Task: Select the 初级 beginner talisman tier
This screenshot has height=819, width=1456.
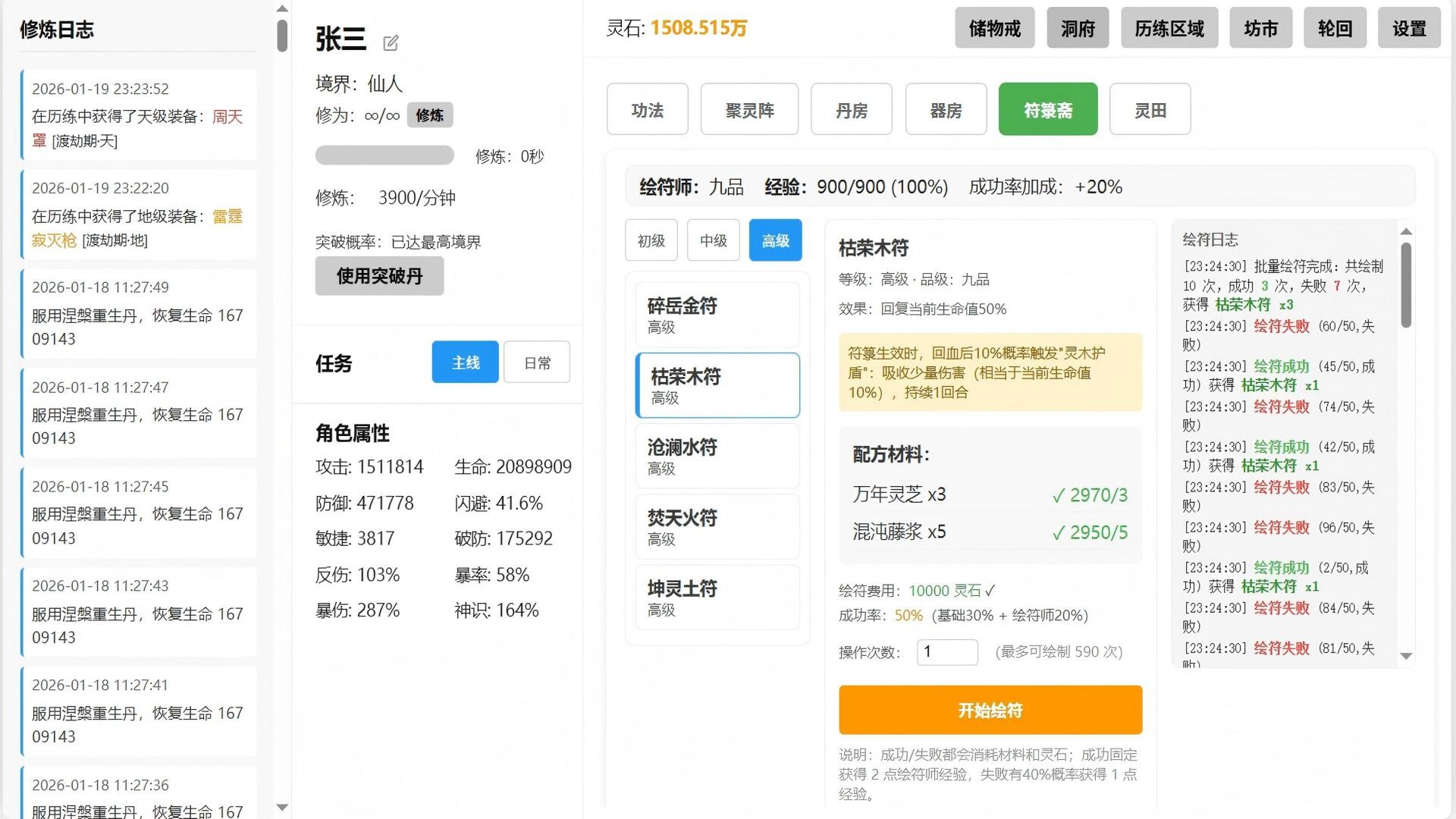Action: [x=650, y=240]
